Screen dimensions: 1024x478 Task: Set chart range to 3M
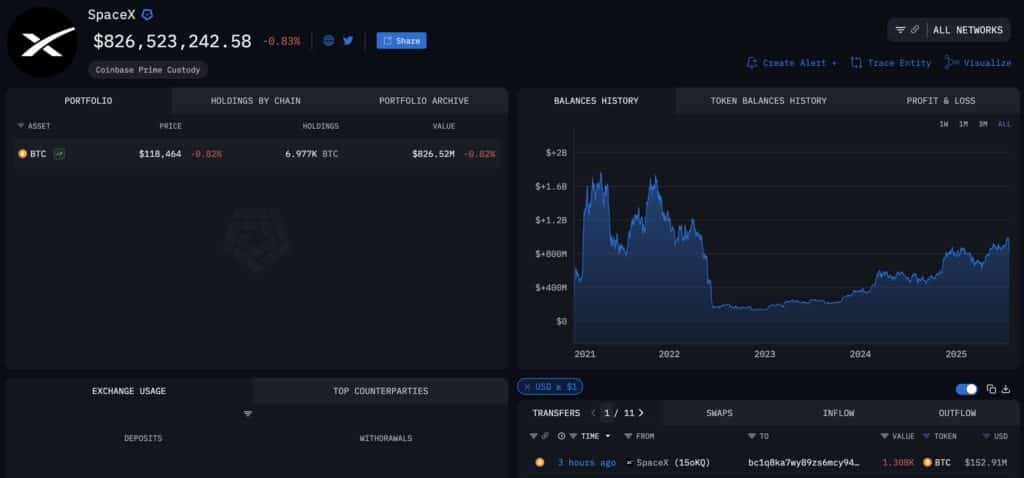click(x=983, y=124)
